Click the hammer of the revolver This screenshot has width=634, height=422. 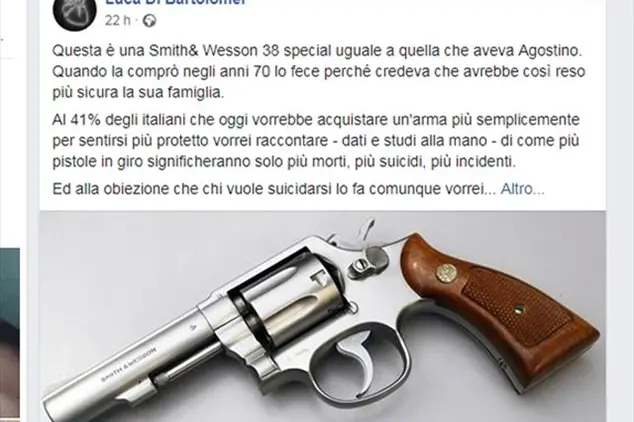(364, 232)
